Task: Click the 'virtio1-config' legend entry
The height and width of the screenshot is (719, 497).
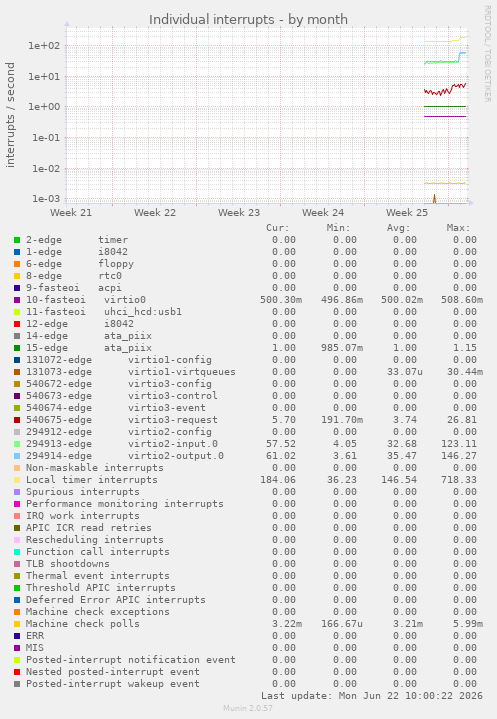Action: click(x=170, y=360)
